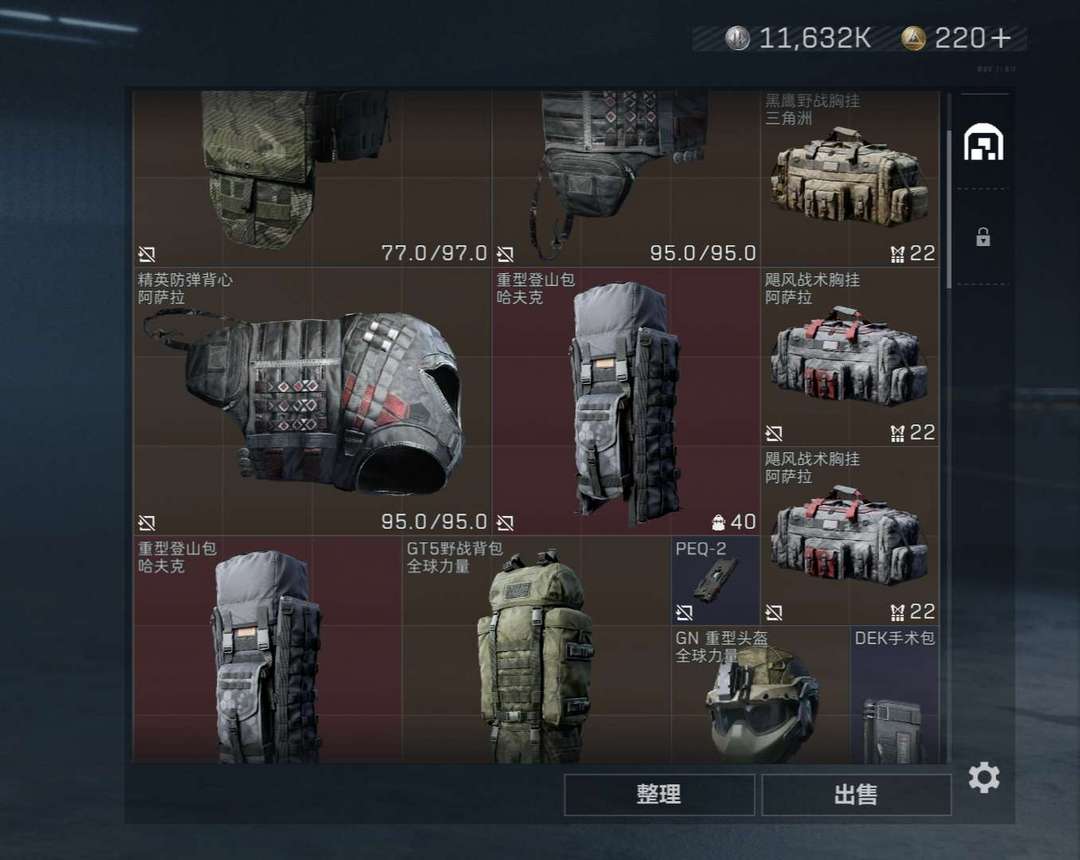Select the 精英防弹背心 armor vest
Viewport: 1080px width, 860px height.
pos(312,401)
